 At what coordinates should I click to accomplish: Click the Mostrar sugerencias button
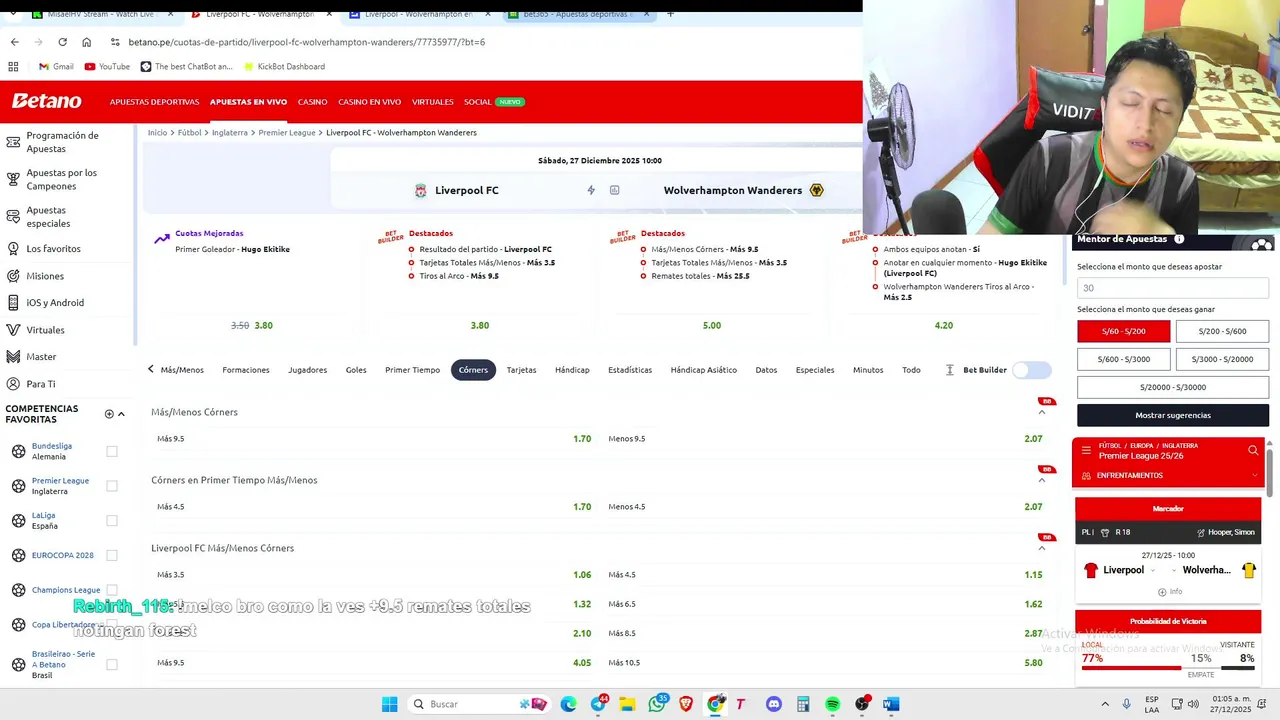[1173, 415]
